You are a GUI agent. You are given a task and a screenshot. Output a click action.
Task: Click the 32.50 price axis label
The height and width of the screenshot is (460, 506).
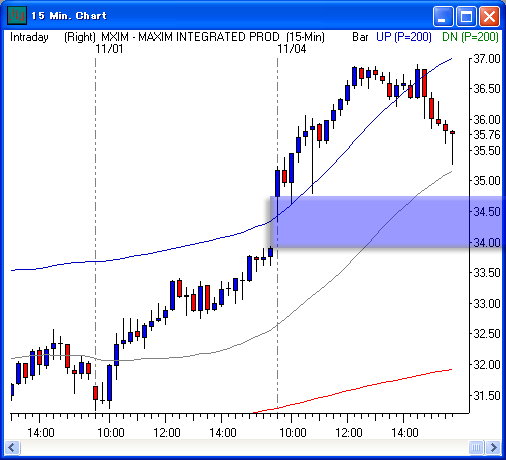(487, 334)
